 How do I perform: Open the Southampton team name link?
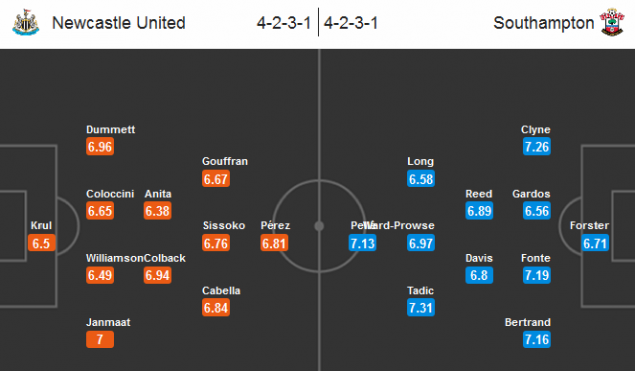(x=543, y=23)
